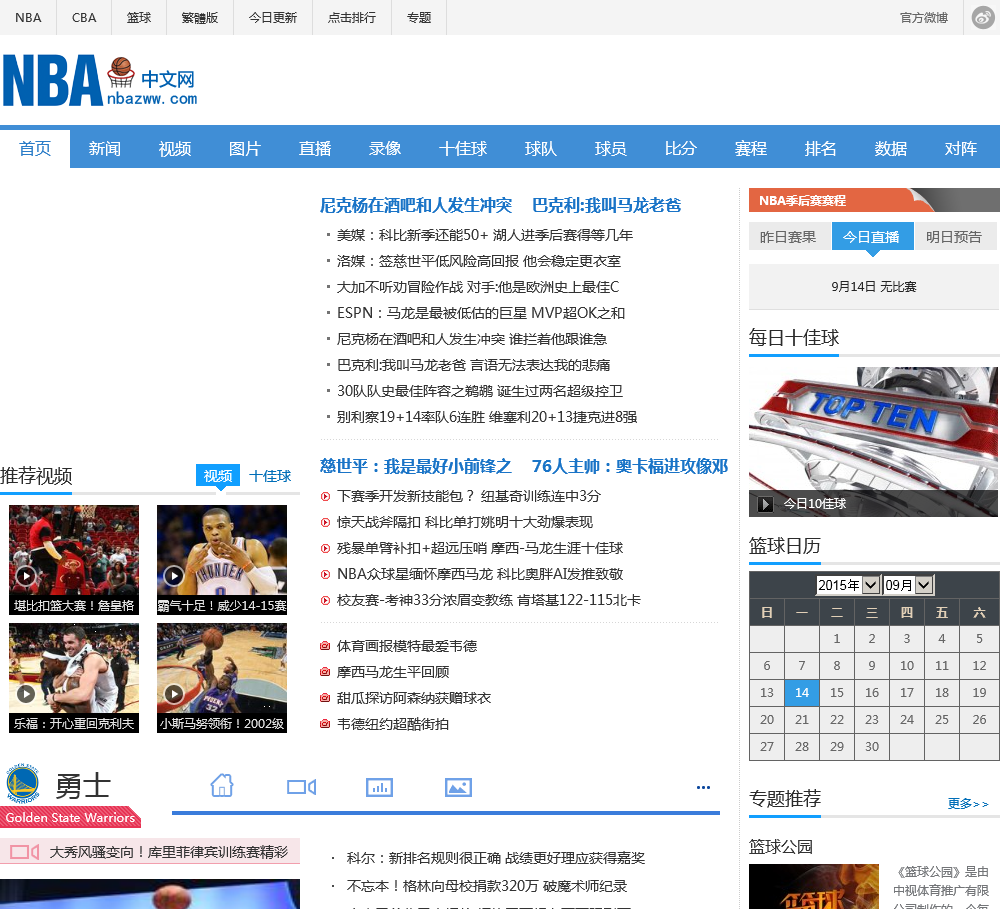
Task: Click camera icon beside 体育画报模特最爱韦德
Action: click(x=325, y=646)
